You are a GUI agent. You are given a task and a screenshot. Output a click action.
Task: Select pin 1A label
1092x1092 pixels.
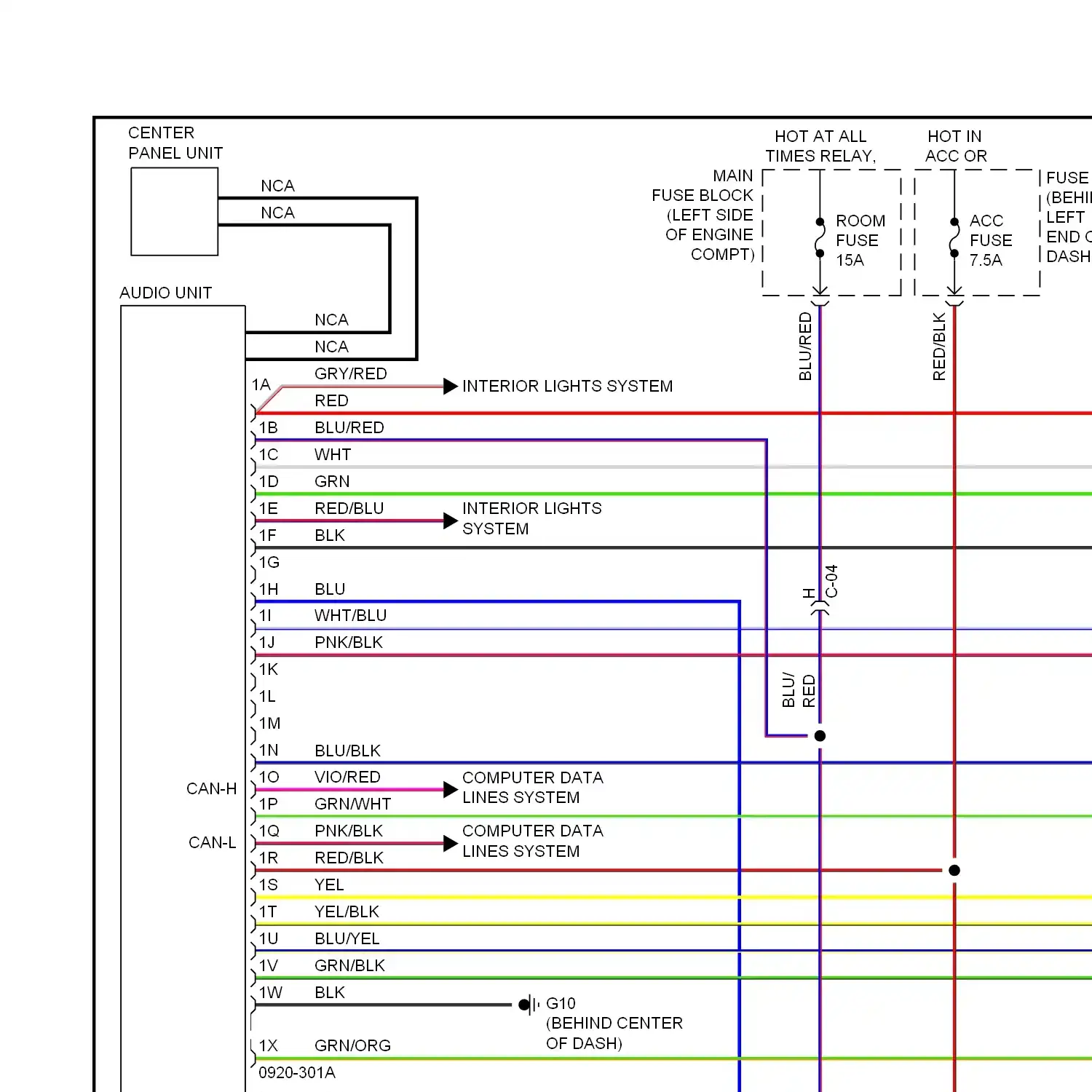pos(261,384)
